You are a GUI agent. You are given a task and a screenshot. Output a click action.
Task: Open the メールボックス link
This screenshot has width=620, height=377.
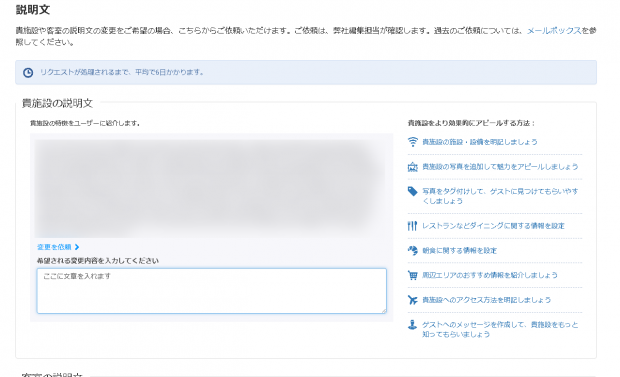[554, 30]
